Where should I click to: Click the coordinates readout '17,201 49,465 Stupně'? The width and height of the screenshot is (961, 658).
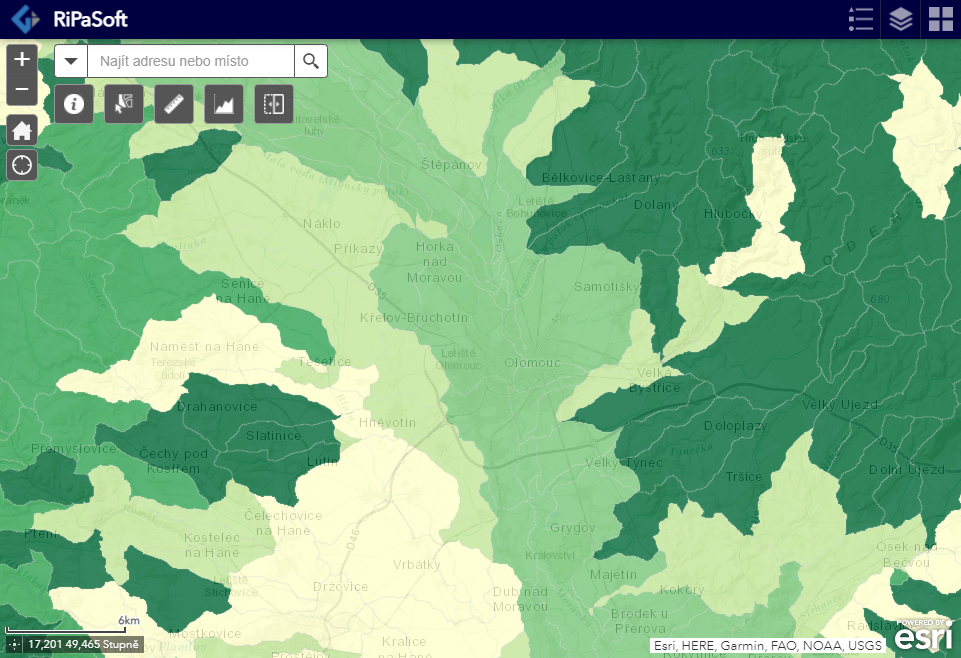coord(83,645)
